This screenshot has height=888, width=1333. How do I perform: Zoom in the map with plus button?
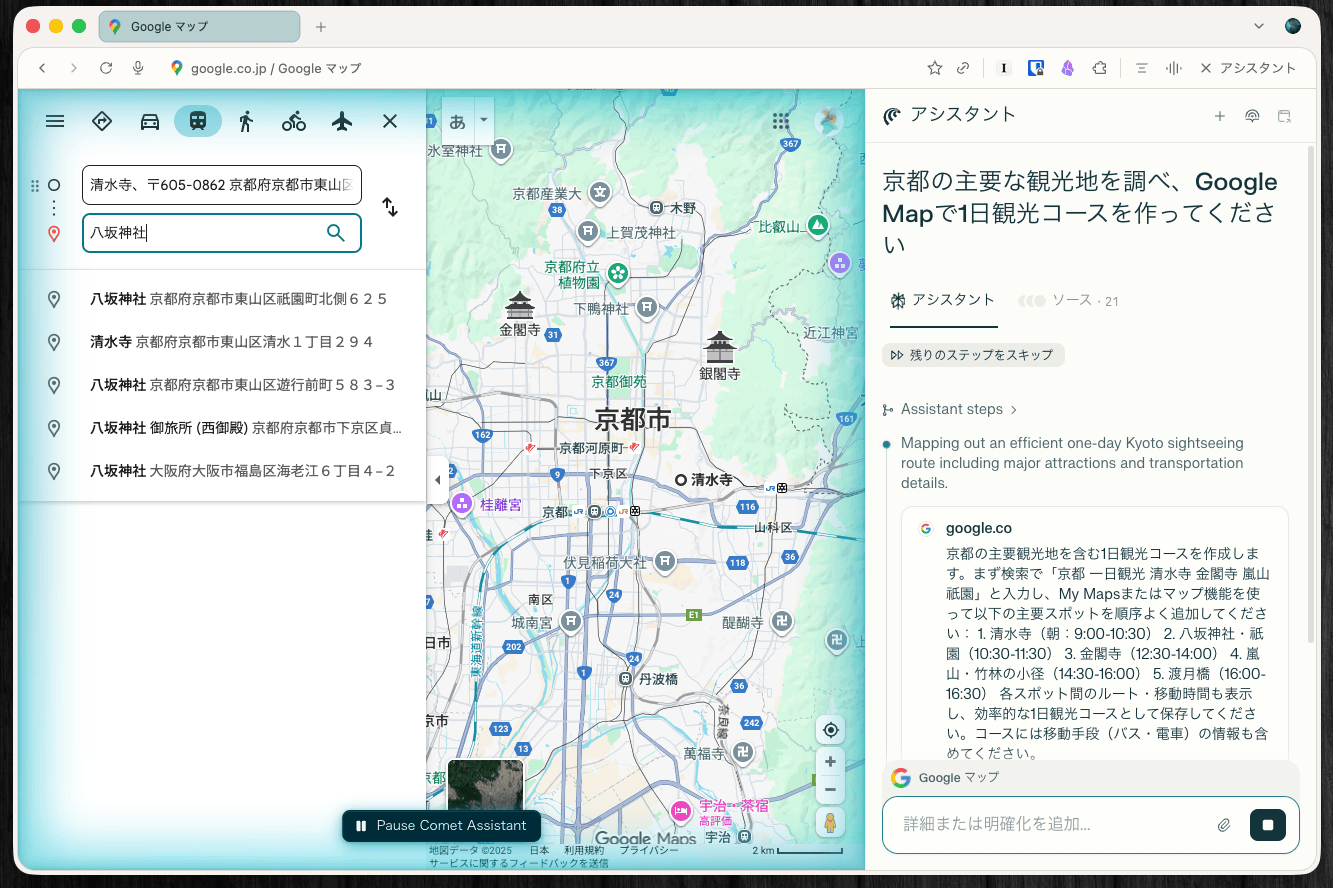pos(830,762)
